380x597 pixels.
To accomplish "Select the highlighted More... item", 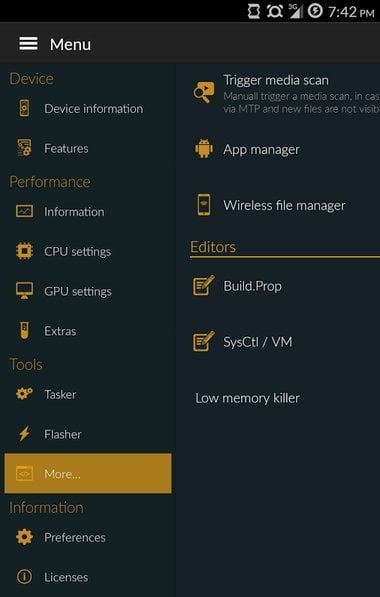I will coord(88,473).
